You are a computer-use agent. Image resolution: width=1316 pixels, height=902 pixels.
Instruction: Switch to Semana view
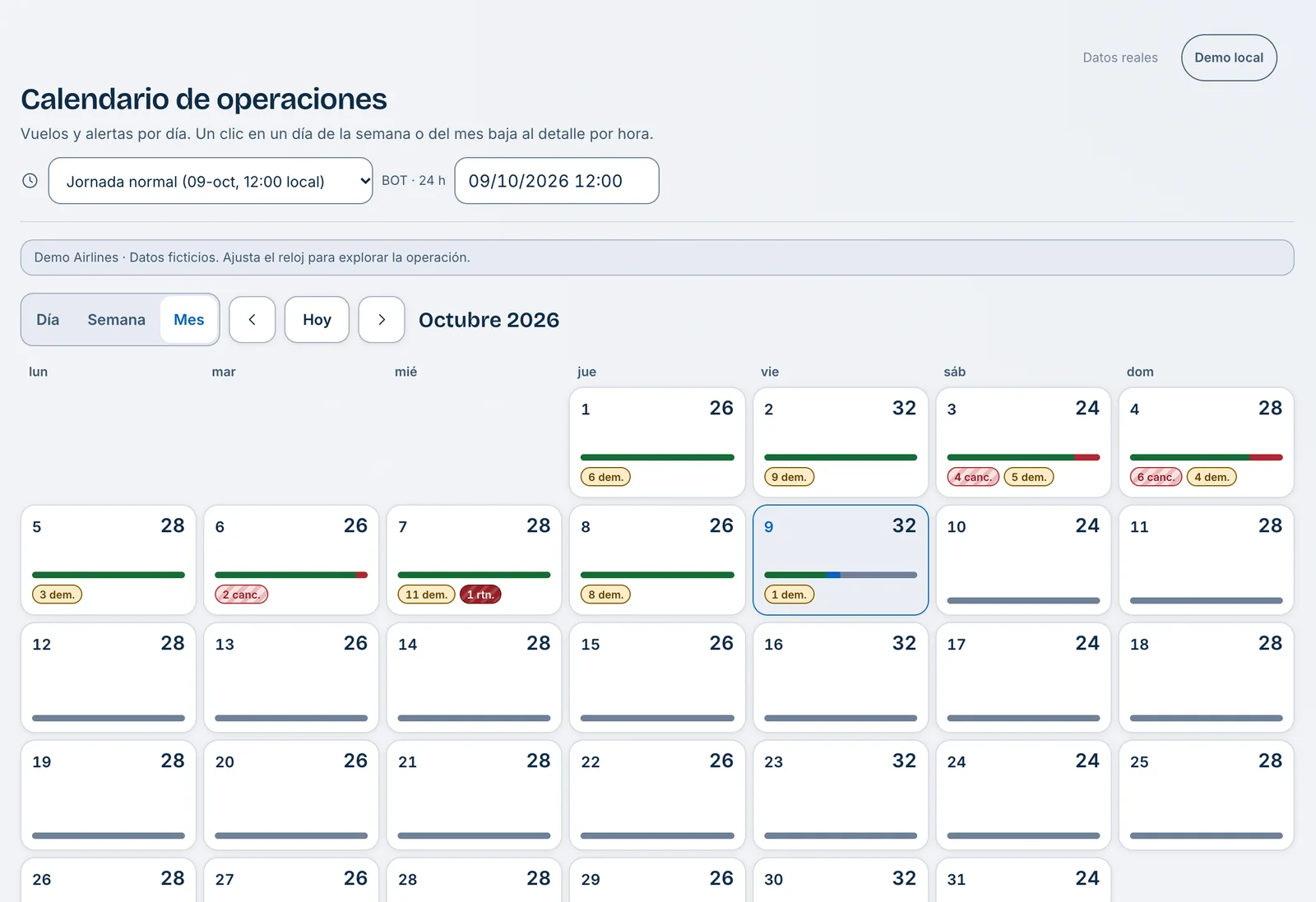pyautogui.click(x=116, y=320)
